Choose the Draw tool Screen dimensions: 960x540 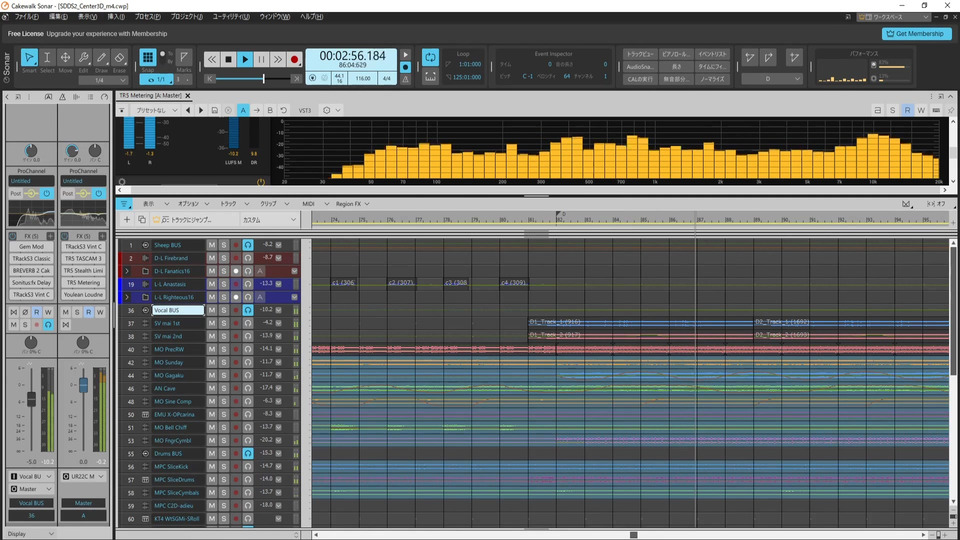pos(101,60)
